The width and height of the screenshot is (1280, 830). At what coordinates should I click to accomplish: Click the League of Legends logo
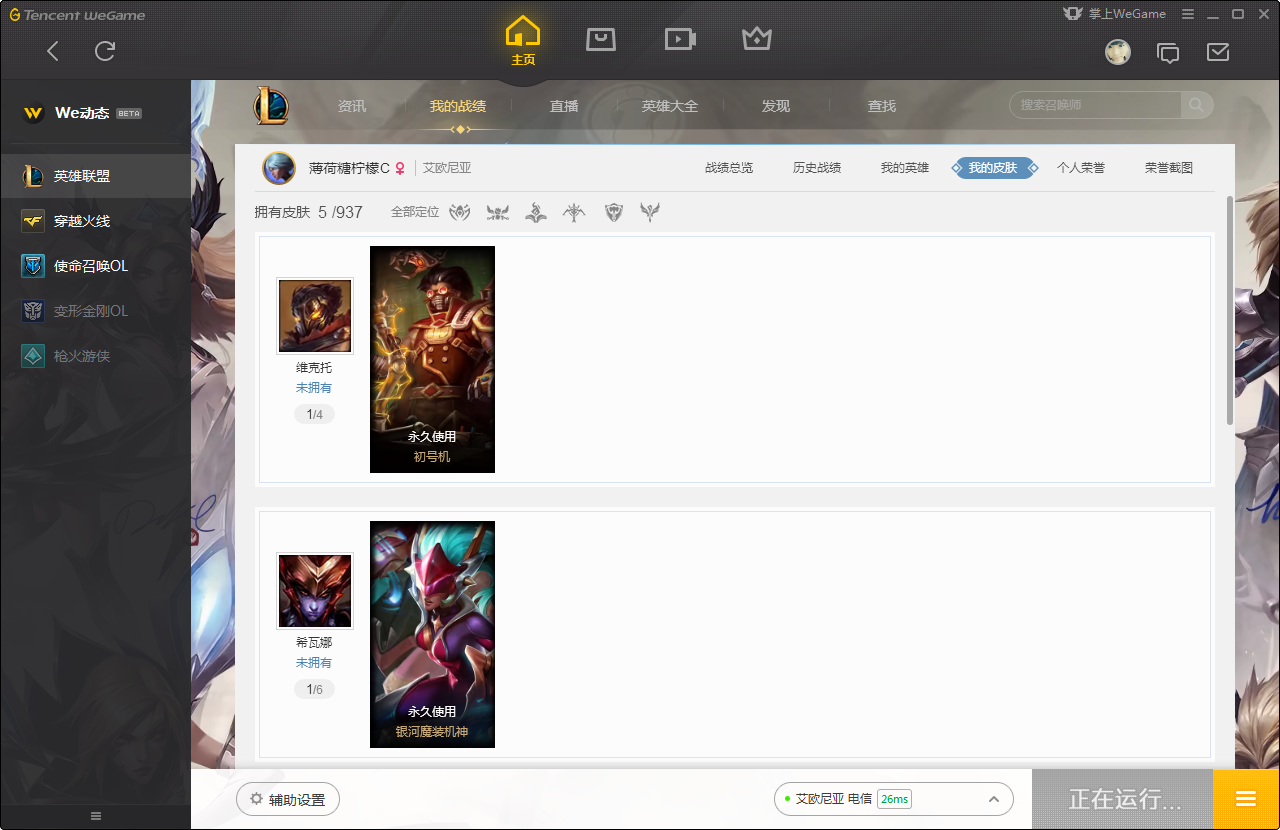[x=271, y=105]
